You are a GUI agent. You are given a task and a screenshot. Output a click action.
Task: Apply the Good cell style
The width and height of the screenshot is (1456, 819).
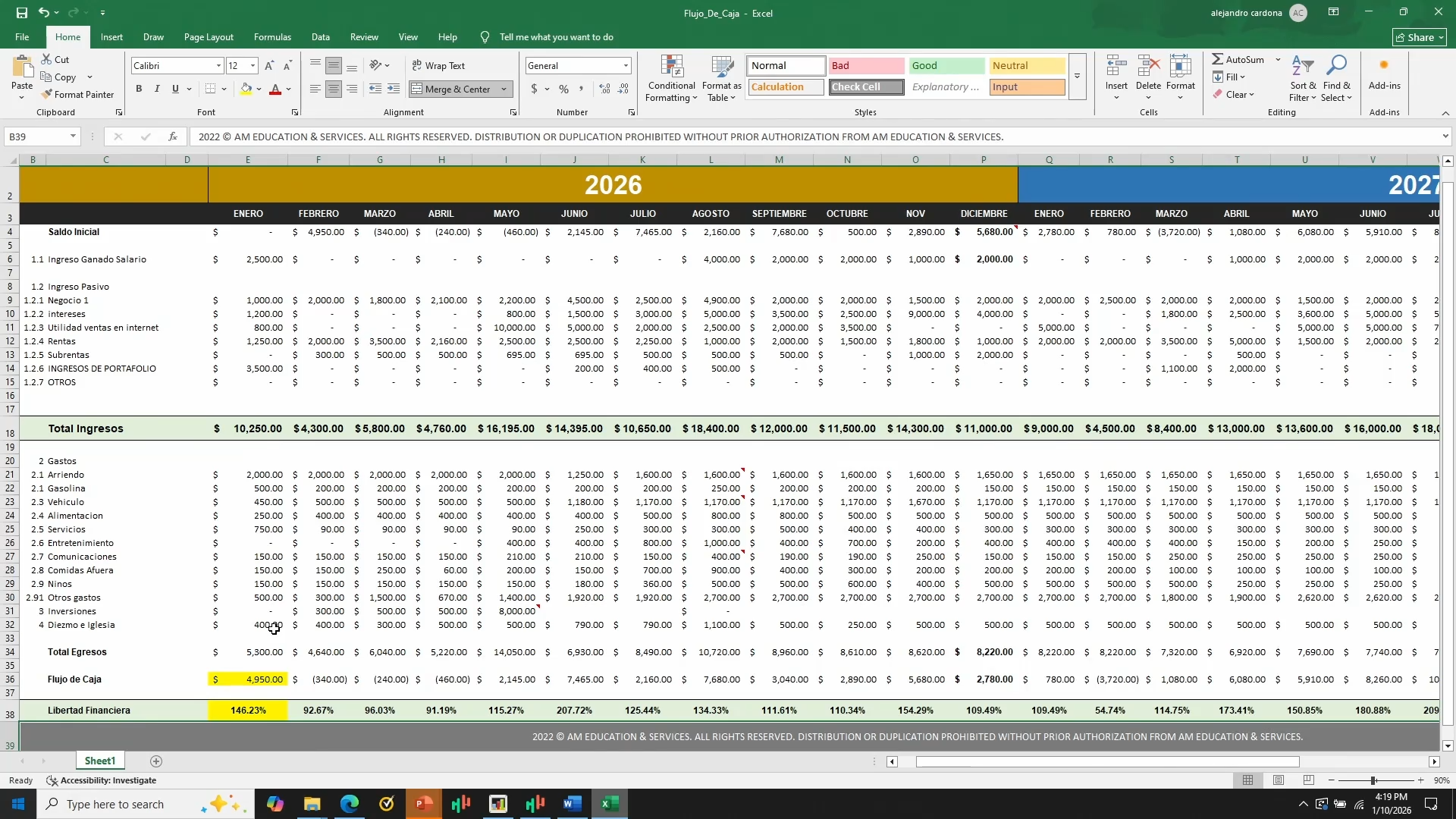tap(946, 66)
